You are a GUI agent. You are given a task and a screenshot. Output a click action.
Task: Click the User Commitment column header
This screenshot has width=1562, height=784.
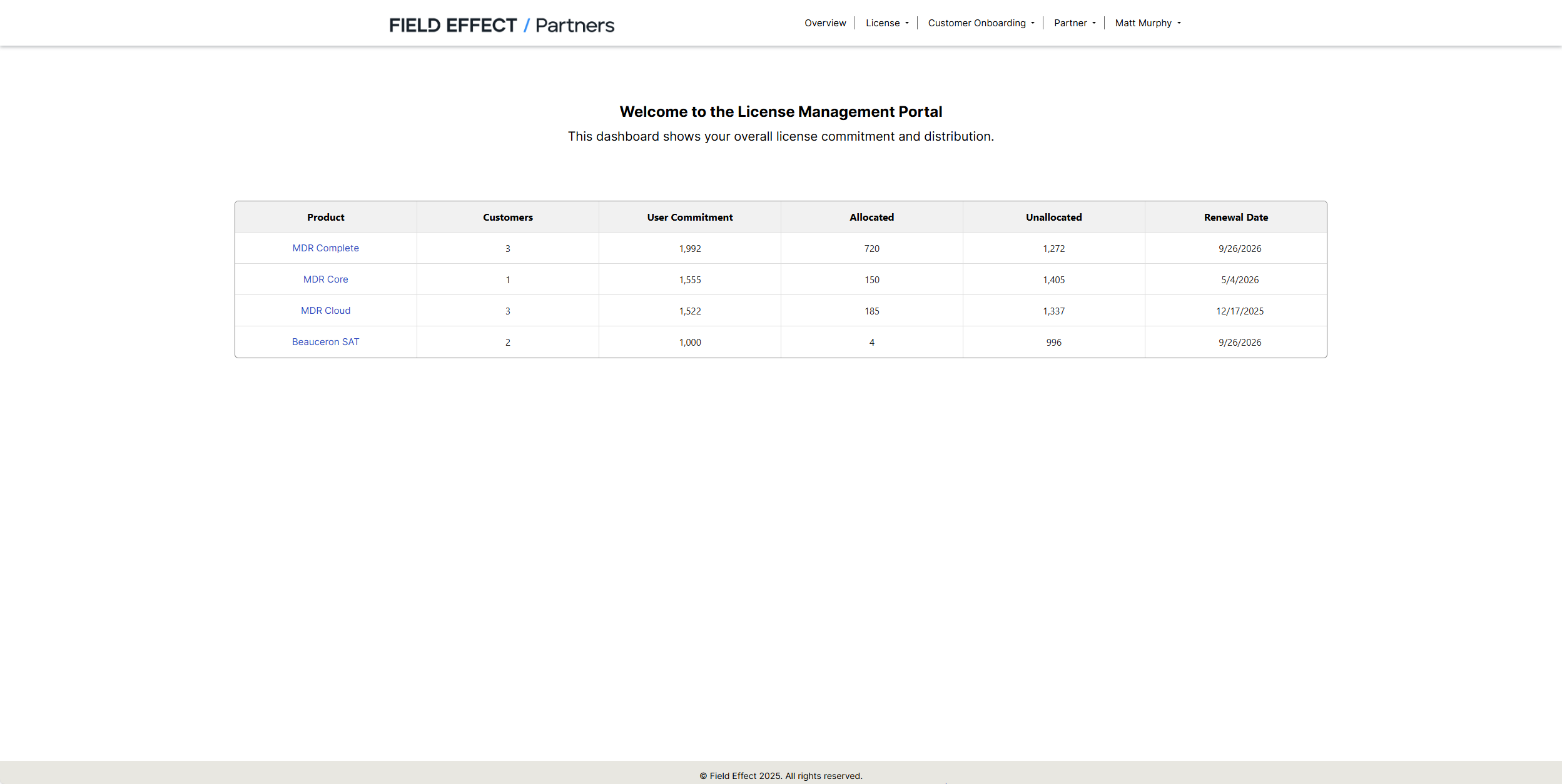coord(689,218)
